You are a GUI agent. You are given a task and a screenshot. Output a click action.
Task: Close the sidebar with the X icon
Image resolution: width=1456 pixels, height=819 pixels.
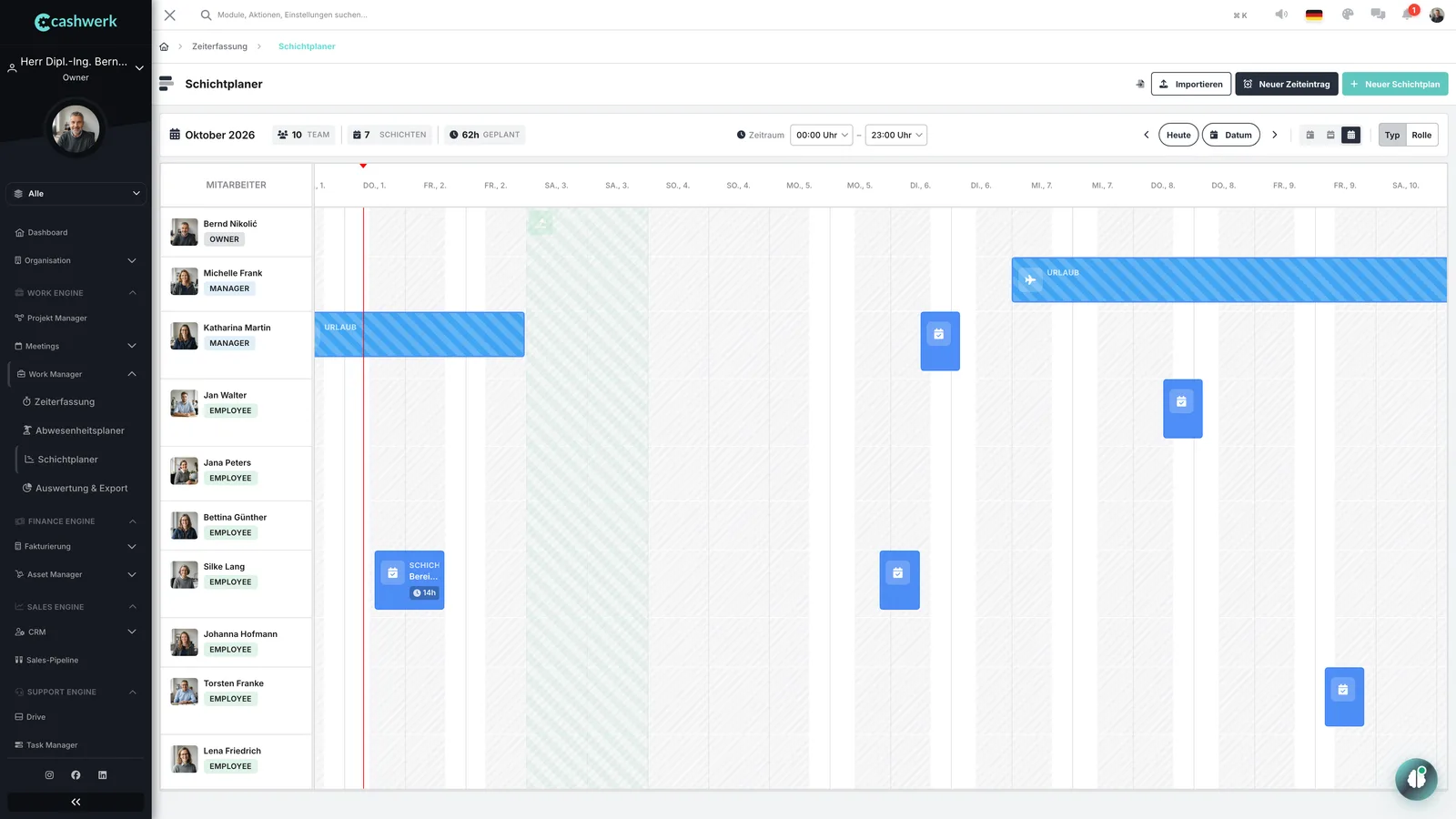pos(170,15)
